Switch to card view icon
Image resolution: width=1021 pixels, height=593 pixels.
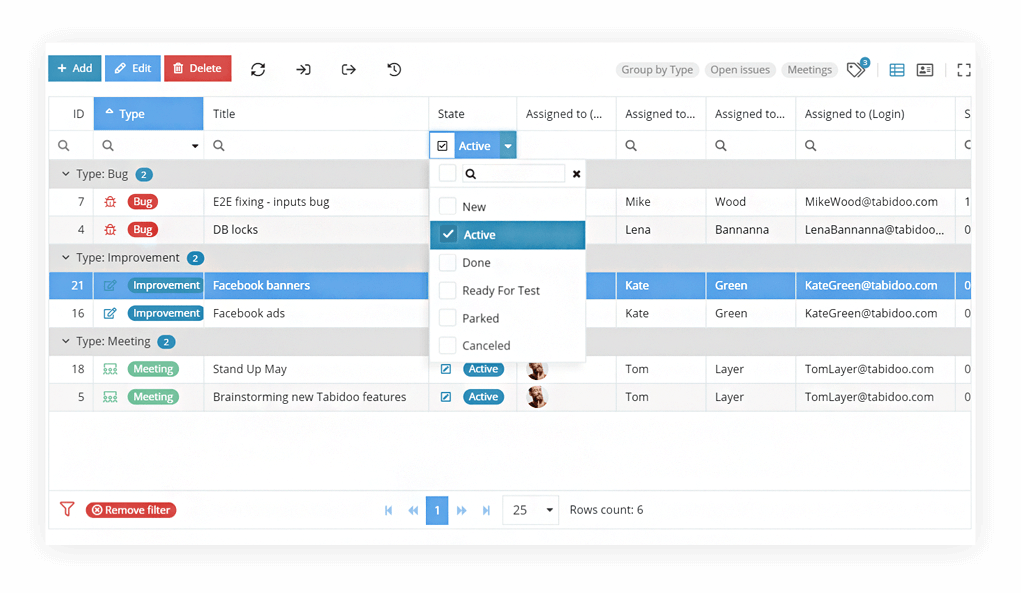925,70
